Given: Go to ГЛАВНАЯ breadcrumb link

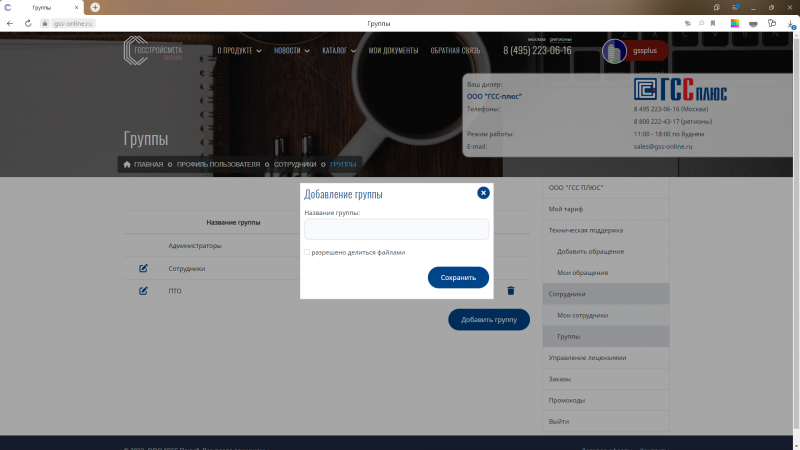Looking at the screenshot, I should point(148,164).
